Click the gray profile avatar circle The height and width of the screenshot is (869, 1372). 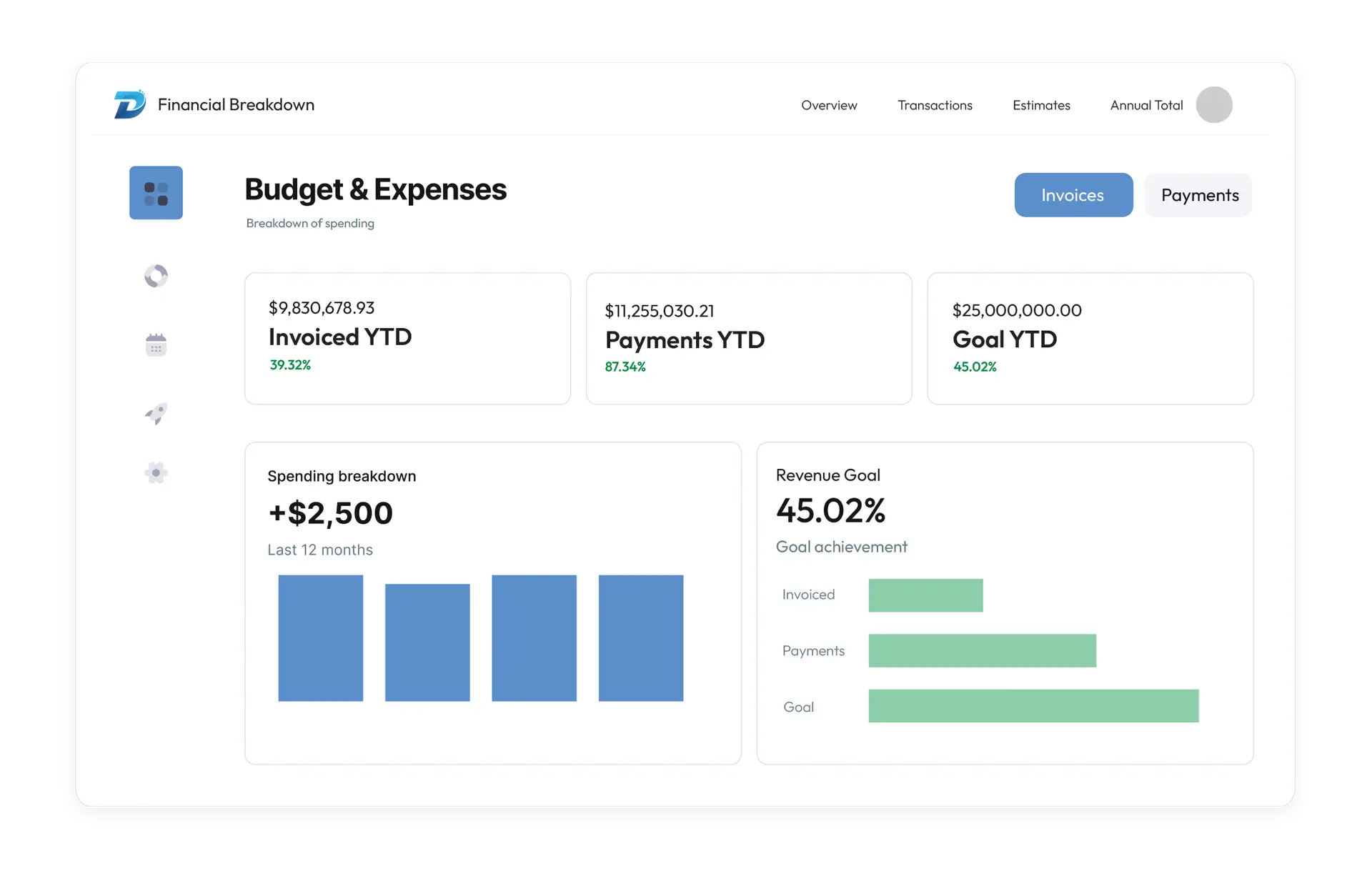pyautogui.click(x=1213, y=105)
